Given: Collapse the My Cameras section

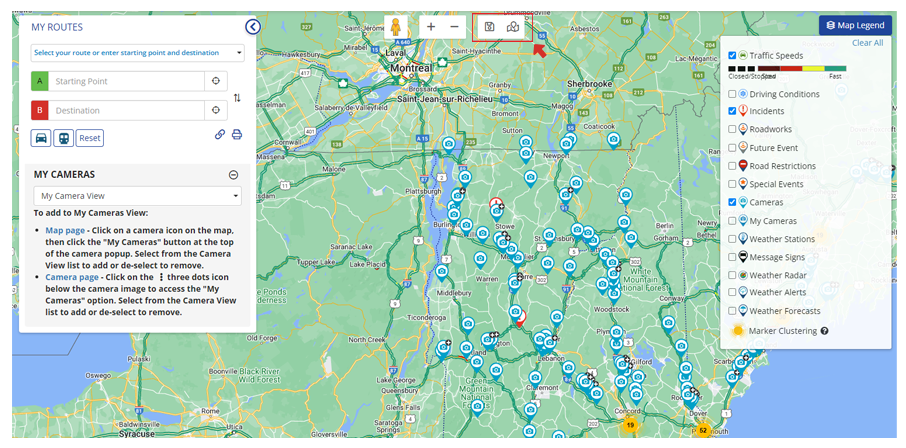Looking at the screenshot, I should tap(233, 174).
